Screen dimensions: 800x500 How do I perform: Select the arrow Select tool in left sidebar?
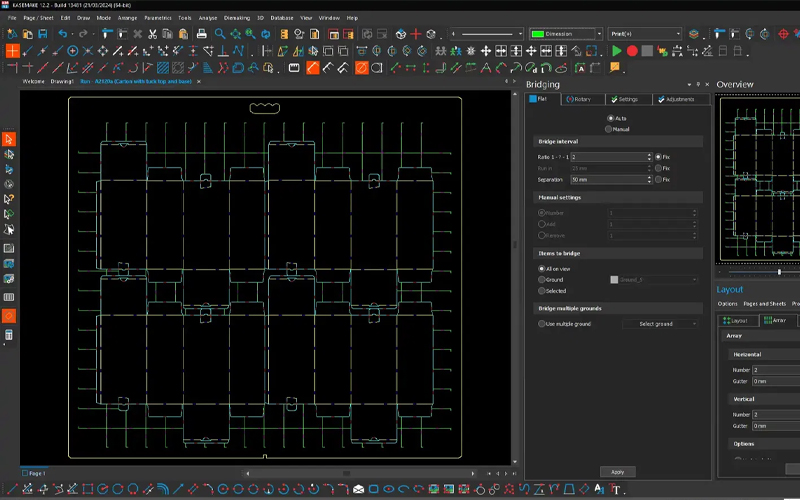(9, 140)
